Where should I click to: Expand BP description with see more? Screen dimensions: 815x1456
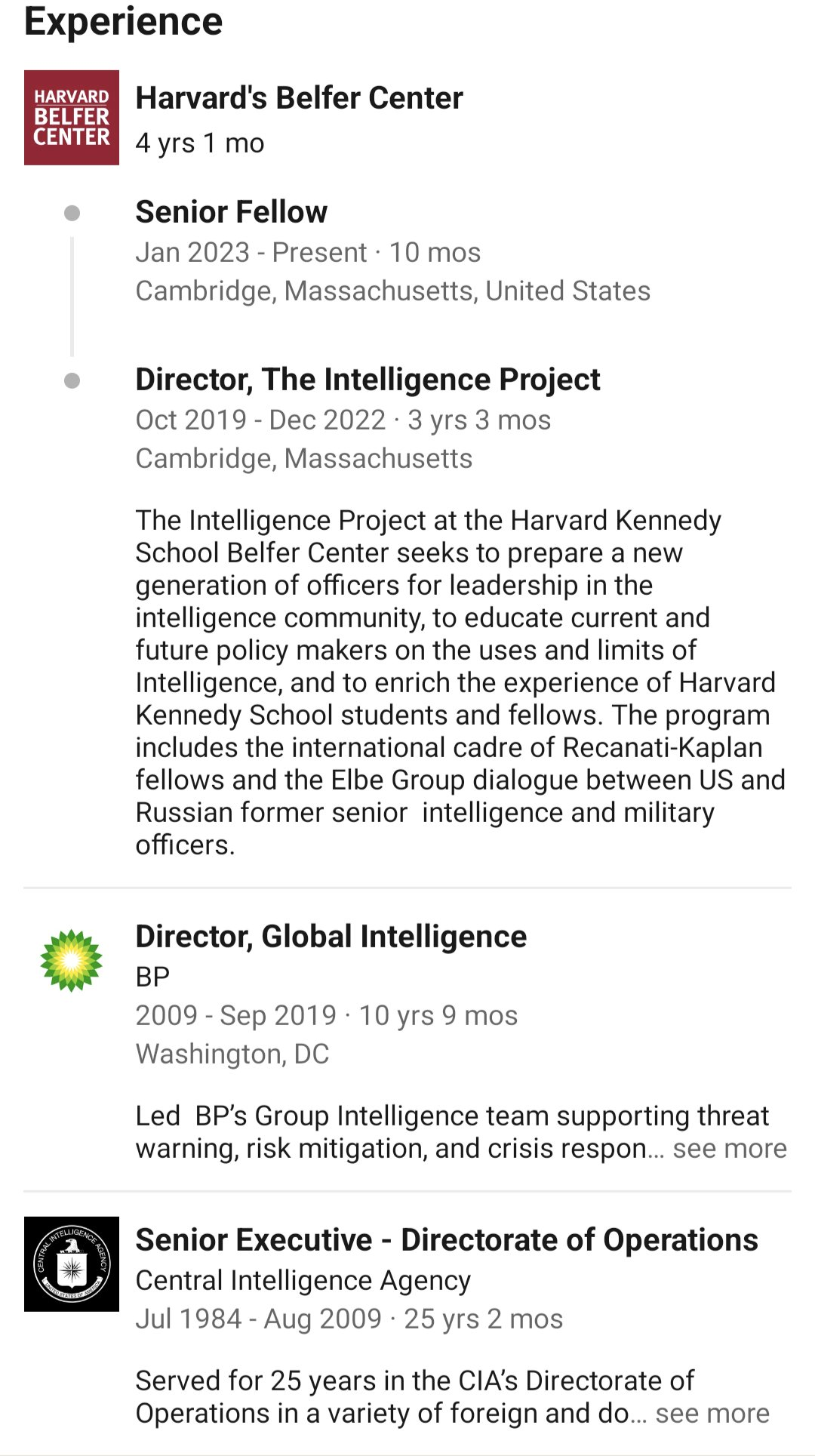tap(729, 1148)
